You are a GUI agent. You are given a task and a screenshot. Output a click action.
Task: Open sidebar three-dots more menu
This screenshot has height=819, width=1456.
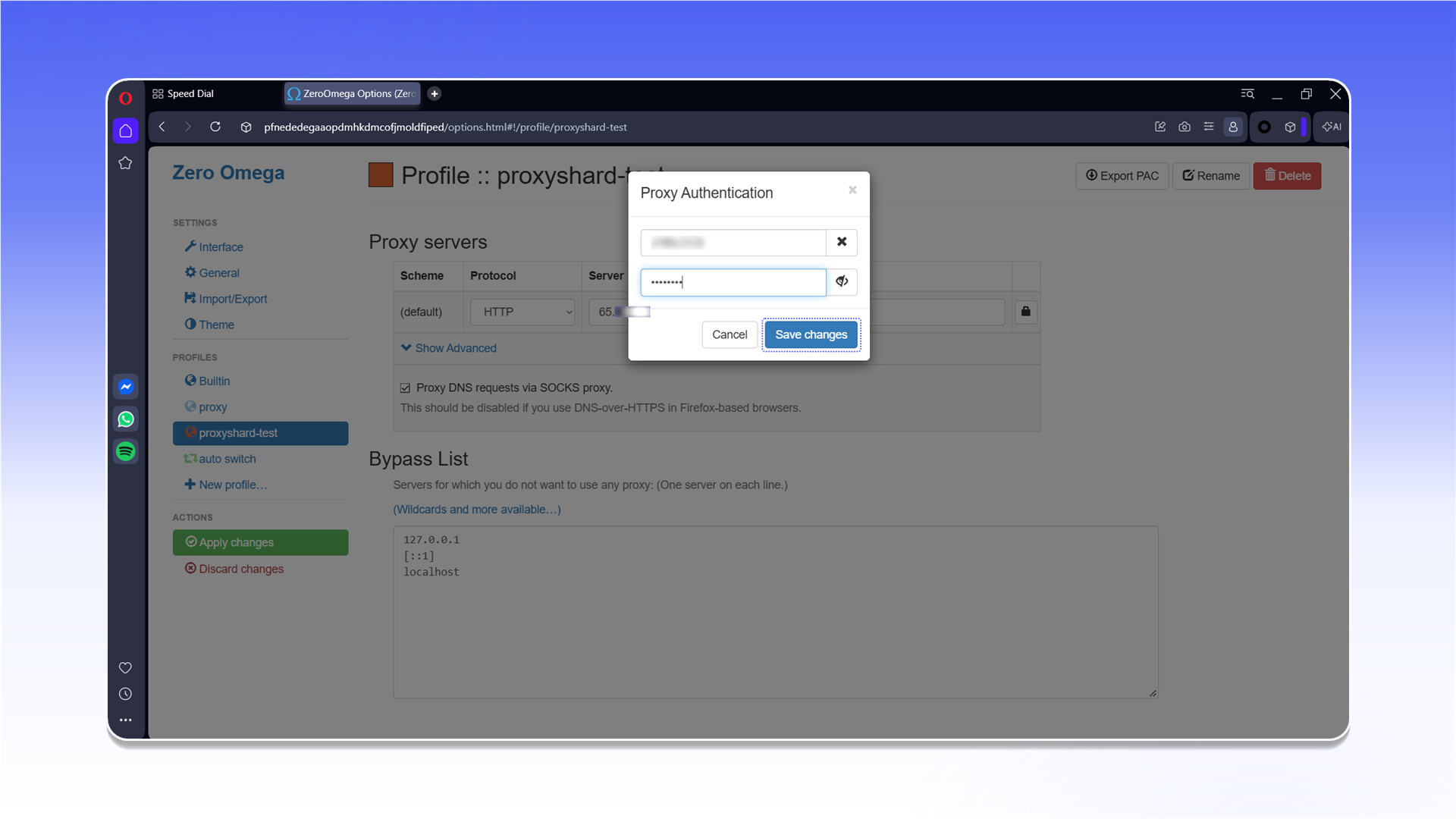[x=125, y=720]
